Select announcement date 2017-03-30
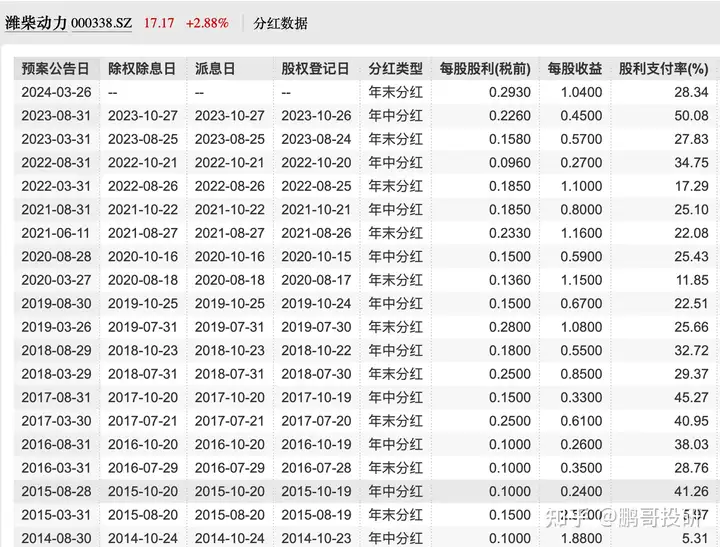 tap(56, 421)
